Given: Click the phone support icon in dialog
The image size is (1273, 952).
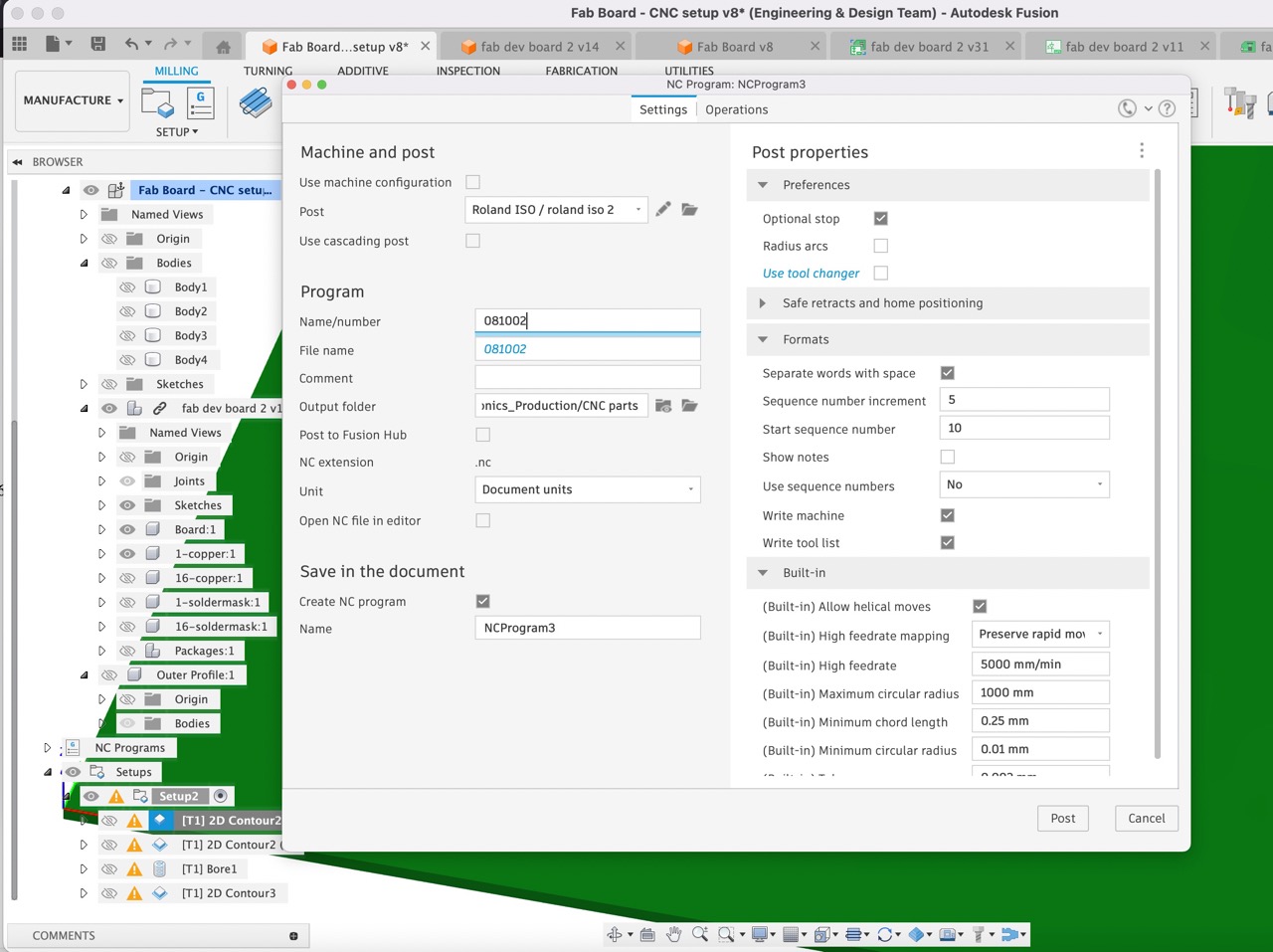Looking at the screenshot, I should 1127,108.
